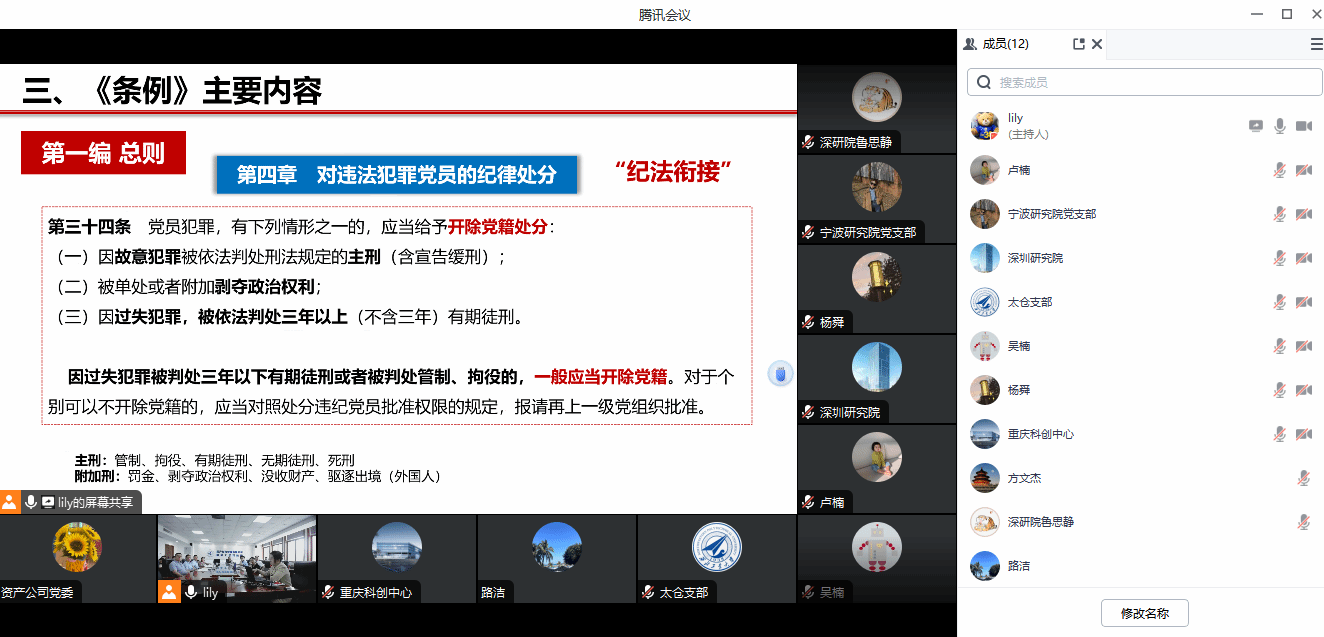Viewport: 1324px width, 637px height.
Task: Select the 太仓支部 video tile
Action: point(717,558)
